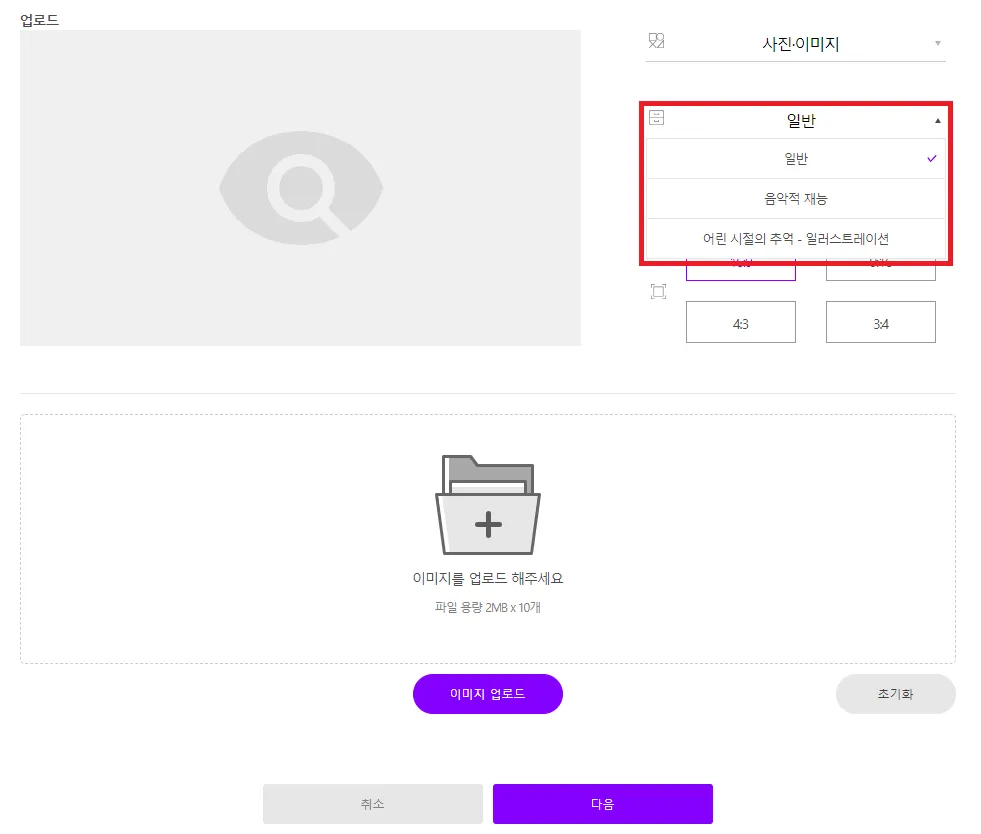The image size is (981, 834).
Task: Click the image category icon beside 사진·이미지
Action: 656,41
